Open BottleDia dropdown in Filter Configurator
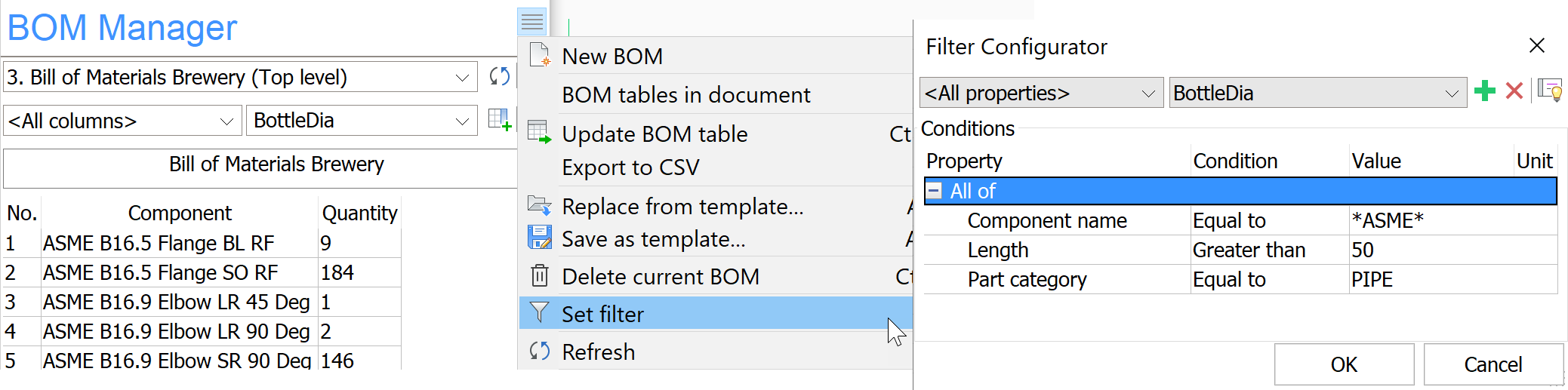The width and height of the screenshot is (1568, 390). tap(1451, 94)
